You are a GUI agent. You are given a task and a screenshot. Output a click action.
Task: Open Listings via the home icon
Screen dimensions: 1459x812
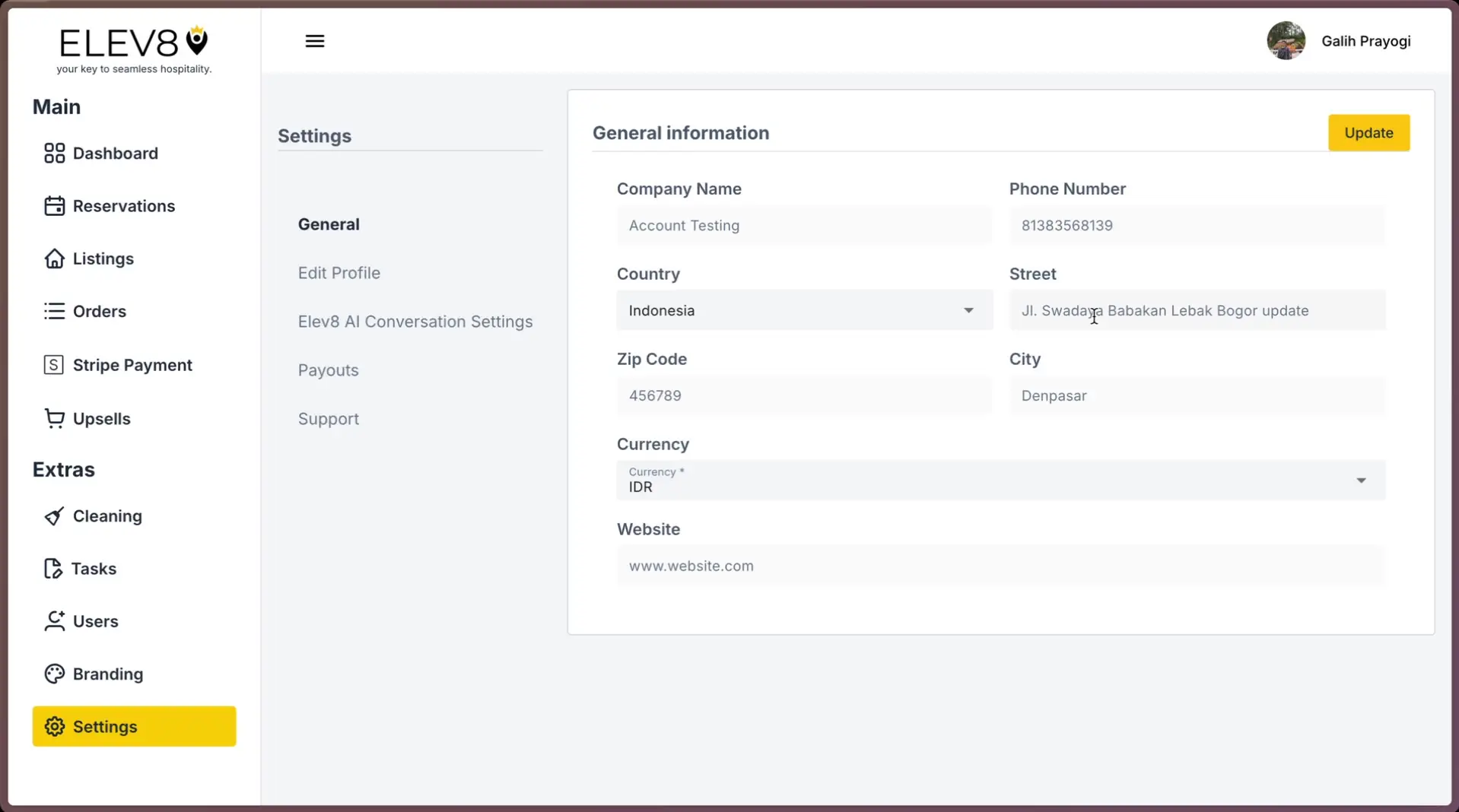53,259
